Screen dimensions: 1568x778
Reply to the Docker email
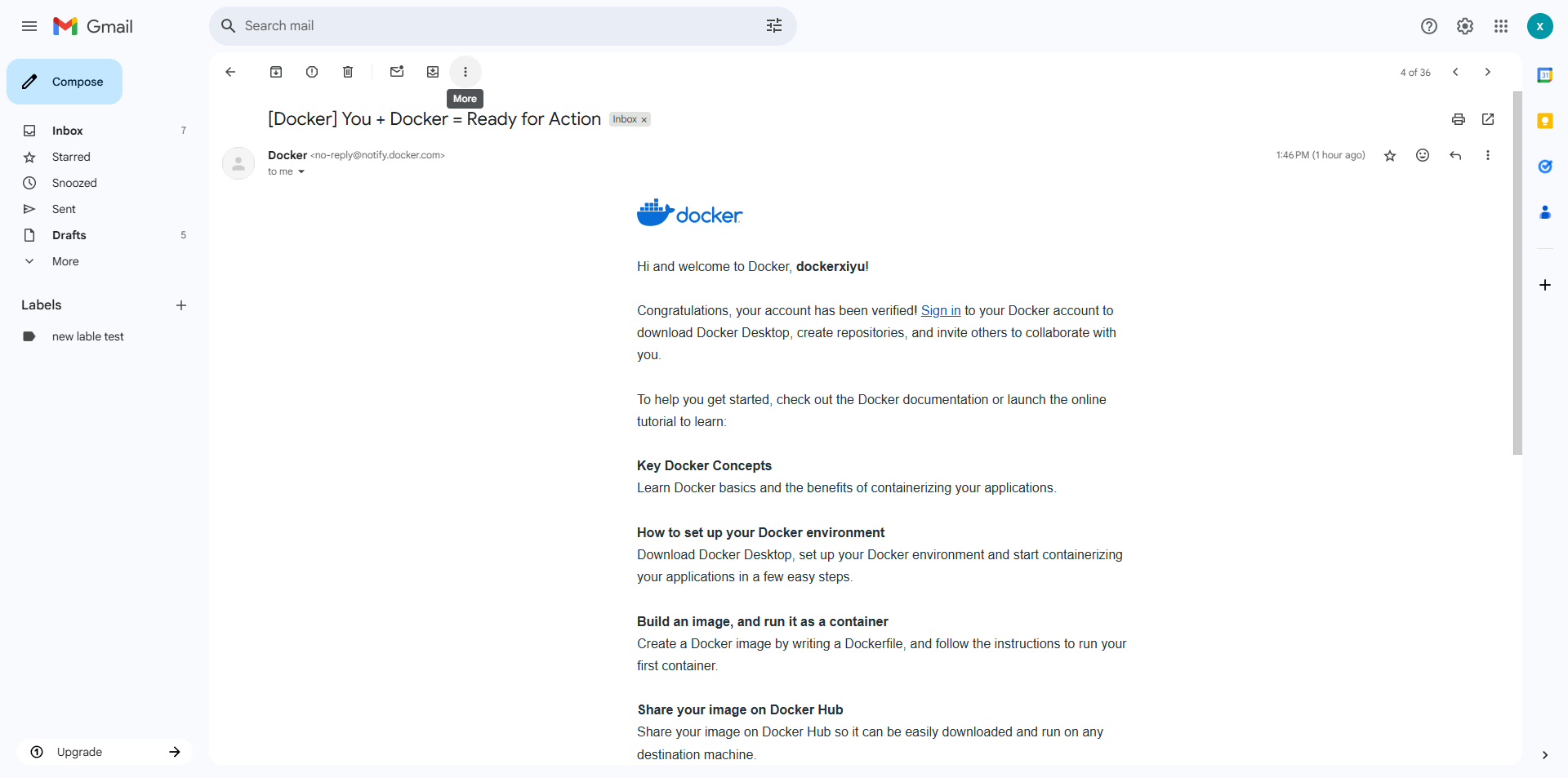pyautogui.click(x=1455, y=155)
